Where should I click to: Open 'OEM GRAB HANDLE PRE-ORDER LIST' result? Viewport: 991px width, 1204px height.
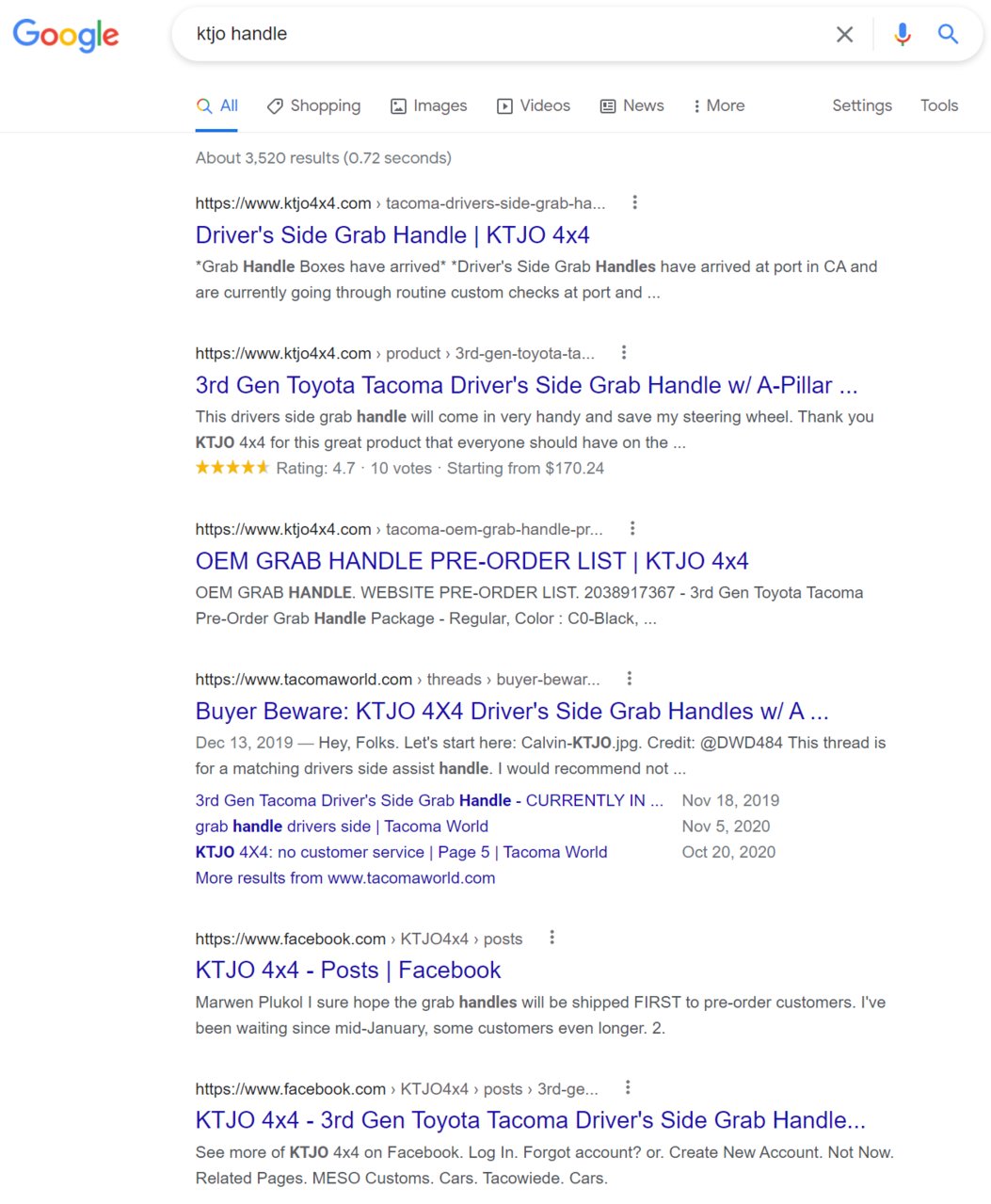(x=472, y=562)
